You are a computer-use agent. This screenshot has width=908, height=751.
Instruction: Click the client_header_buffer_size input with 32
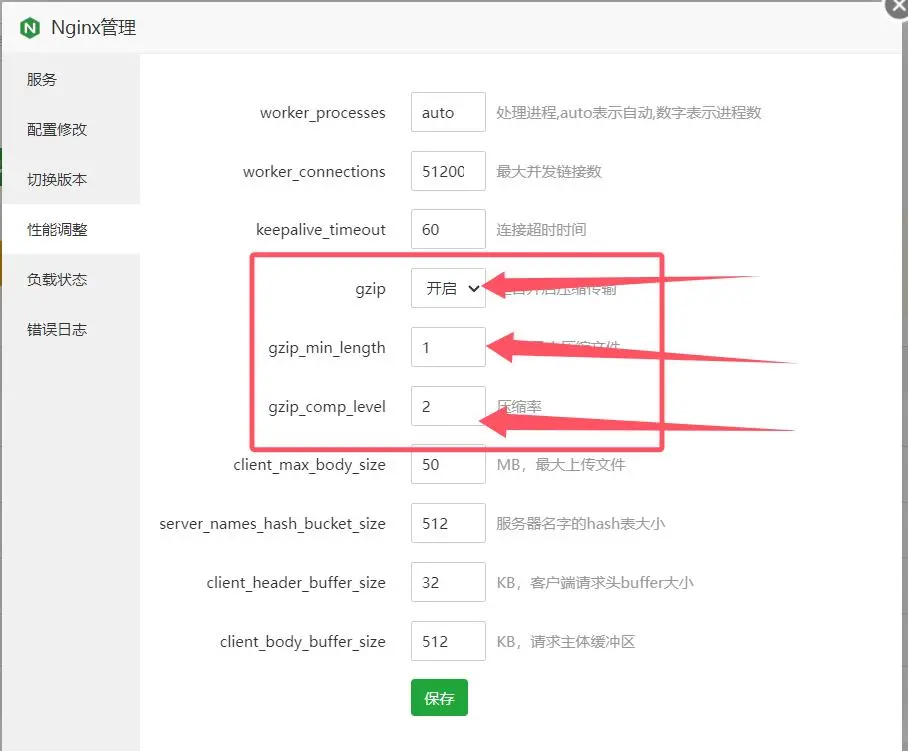pyautogui.click(x=448, y=582)
